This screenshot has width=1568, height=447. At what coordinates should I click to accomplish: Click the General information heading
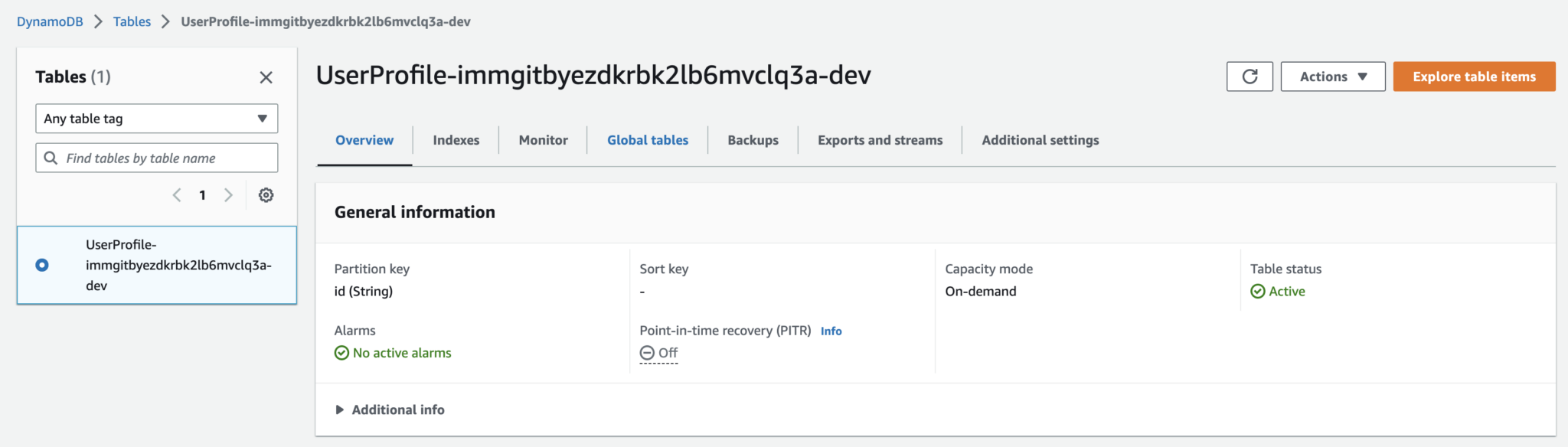point(415,212)
